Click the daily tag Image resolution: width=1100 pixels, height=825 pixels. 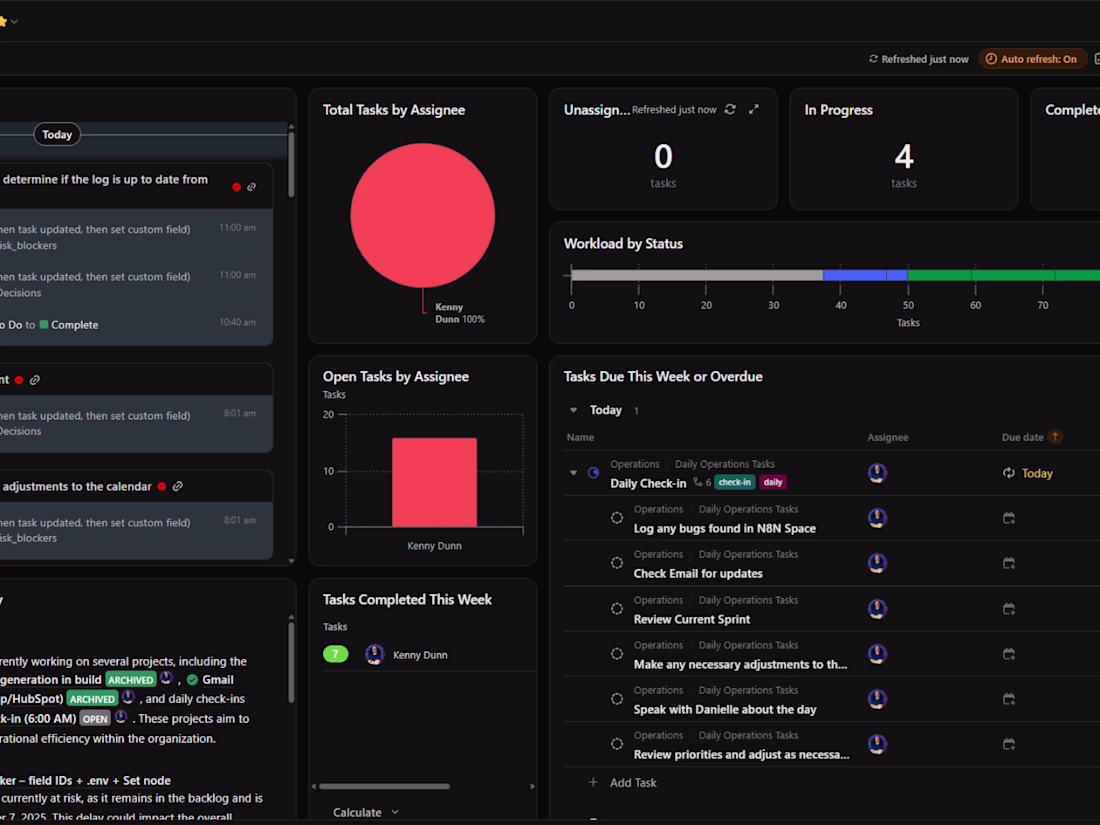pos(772,482)
